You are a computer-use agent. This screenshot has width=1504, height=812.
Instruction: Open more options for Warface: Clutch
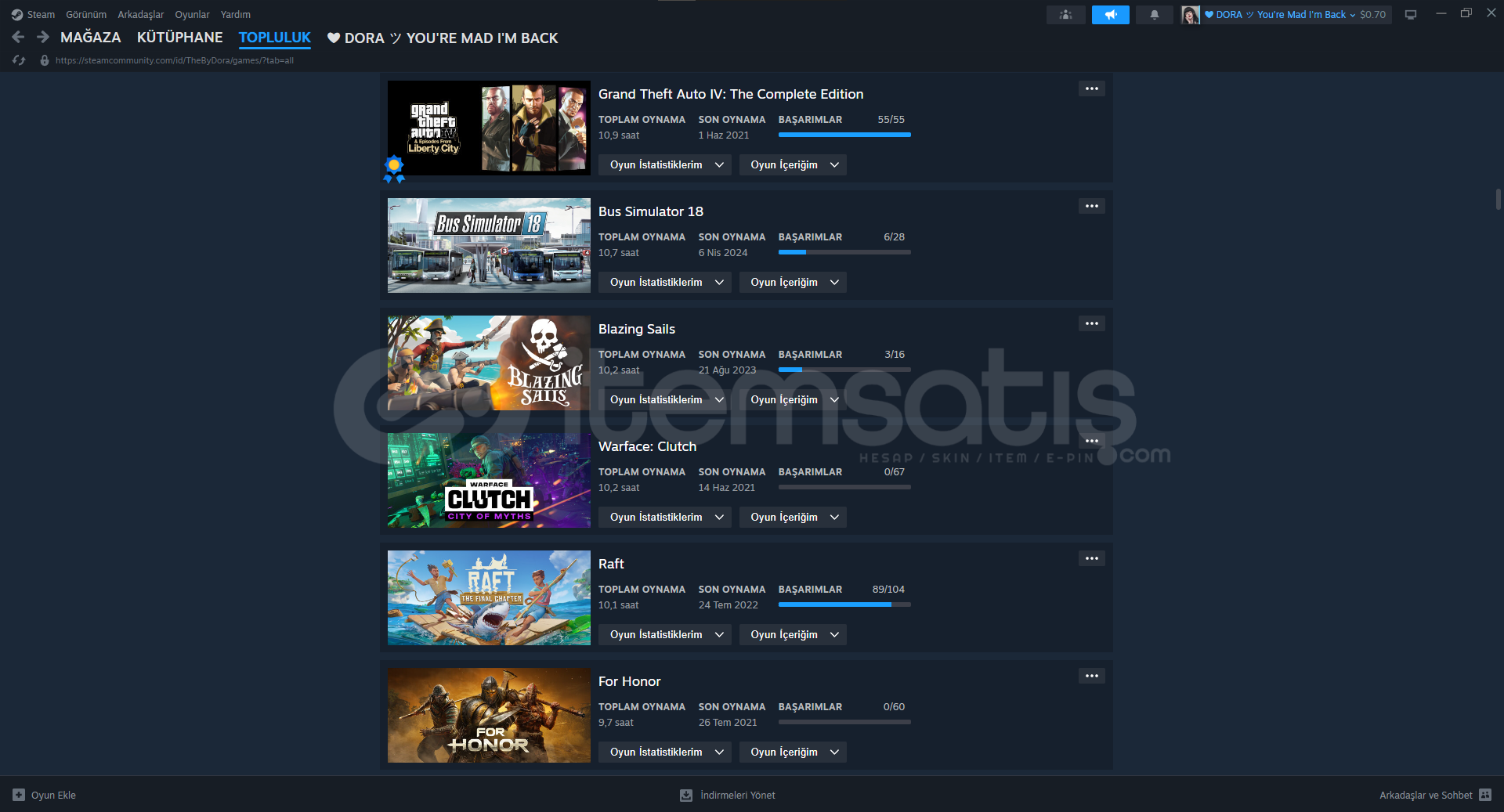pos(1091,441)
